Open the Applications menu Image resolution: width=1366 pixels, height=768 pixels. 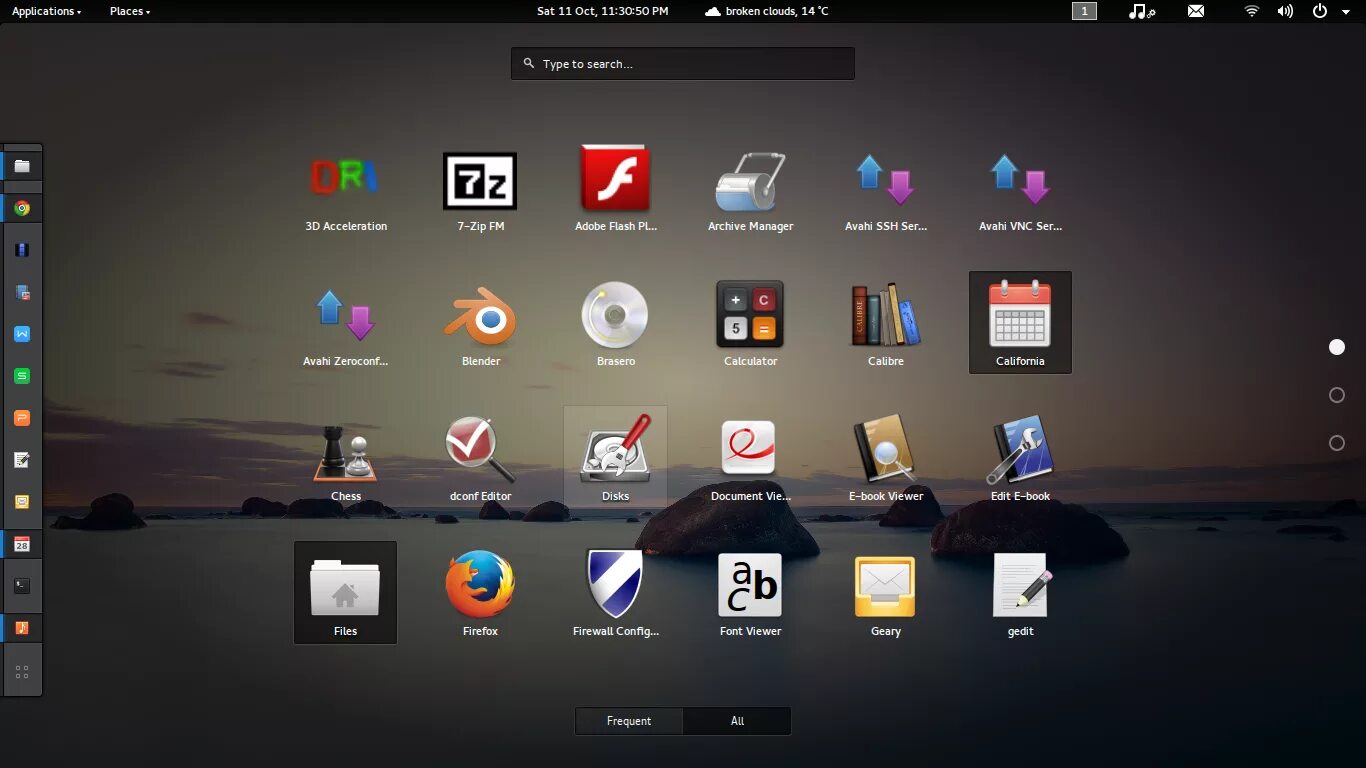[47, 11]
